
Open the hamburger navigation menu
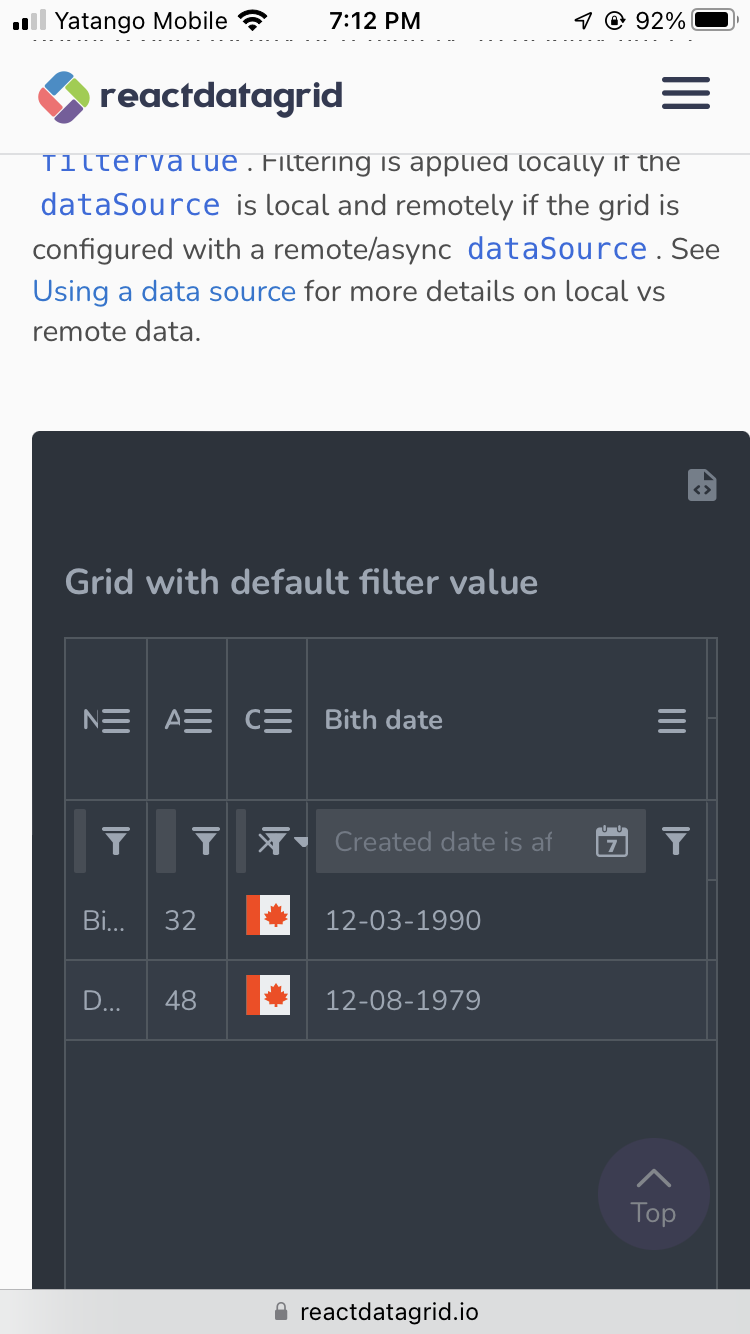tap(686, 95)
